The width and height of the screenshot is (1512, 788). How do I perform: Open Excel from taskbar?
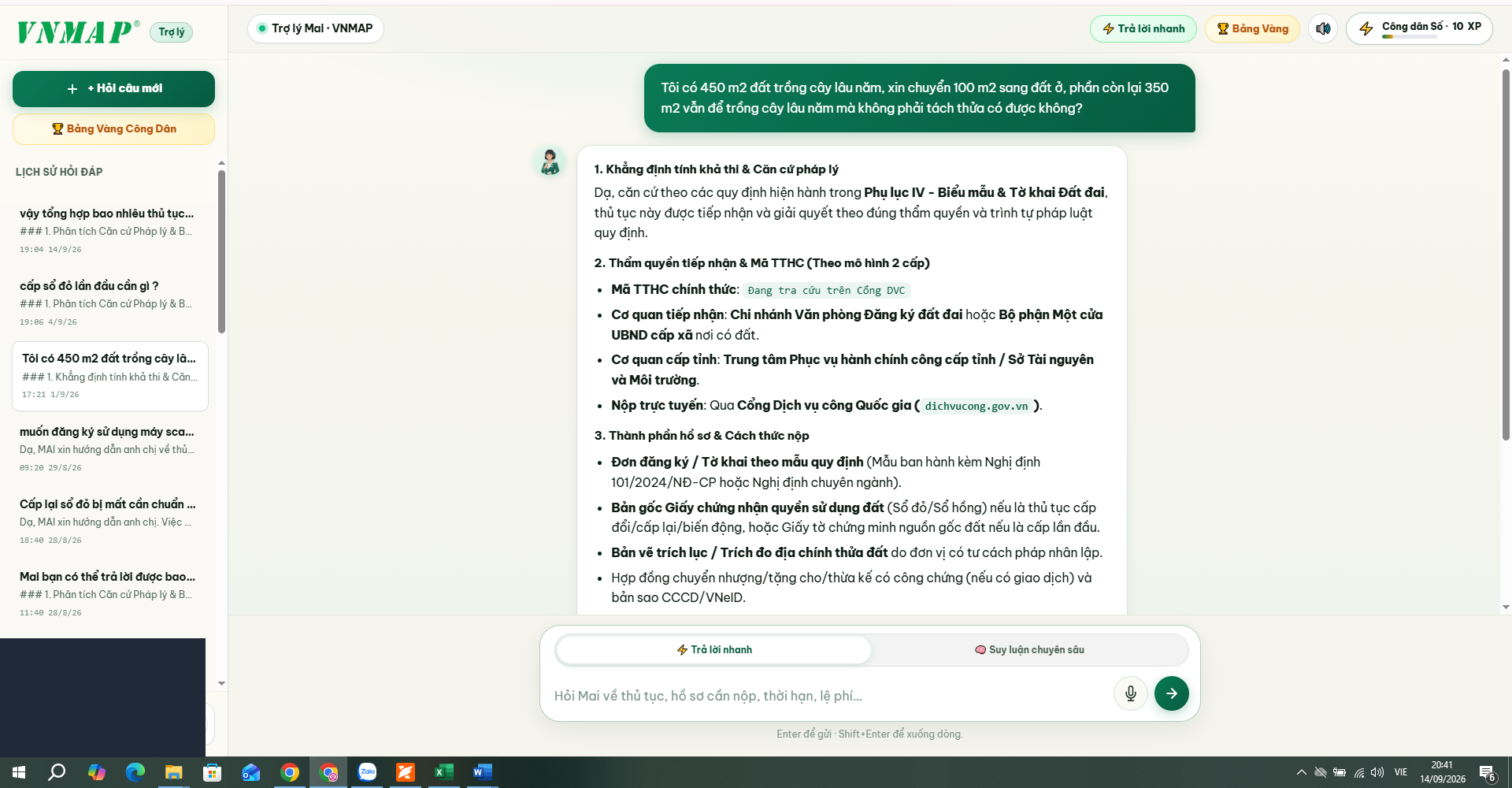(444, 772)
